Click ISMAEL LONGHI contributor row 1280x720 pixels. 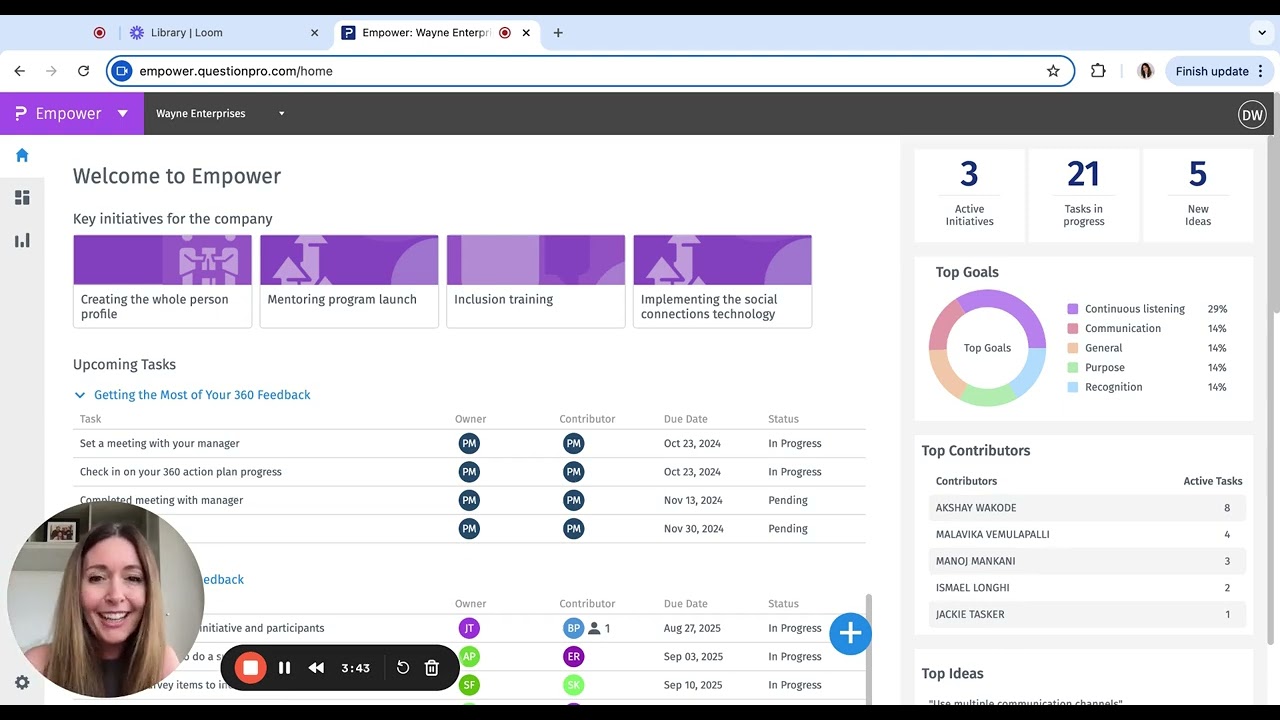tap(1088, 588)
